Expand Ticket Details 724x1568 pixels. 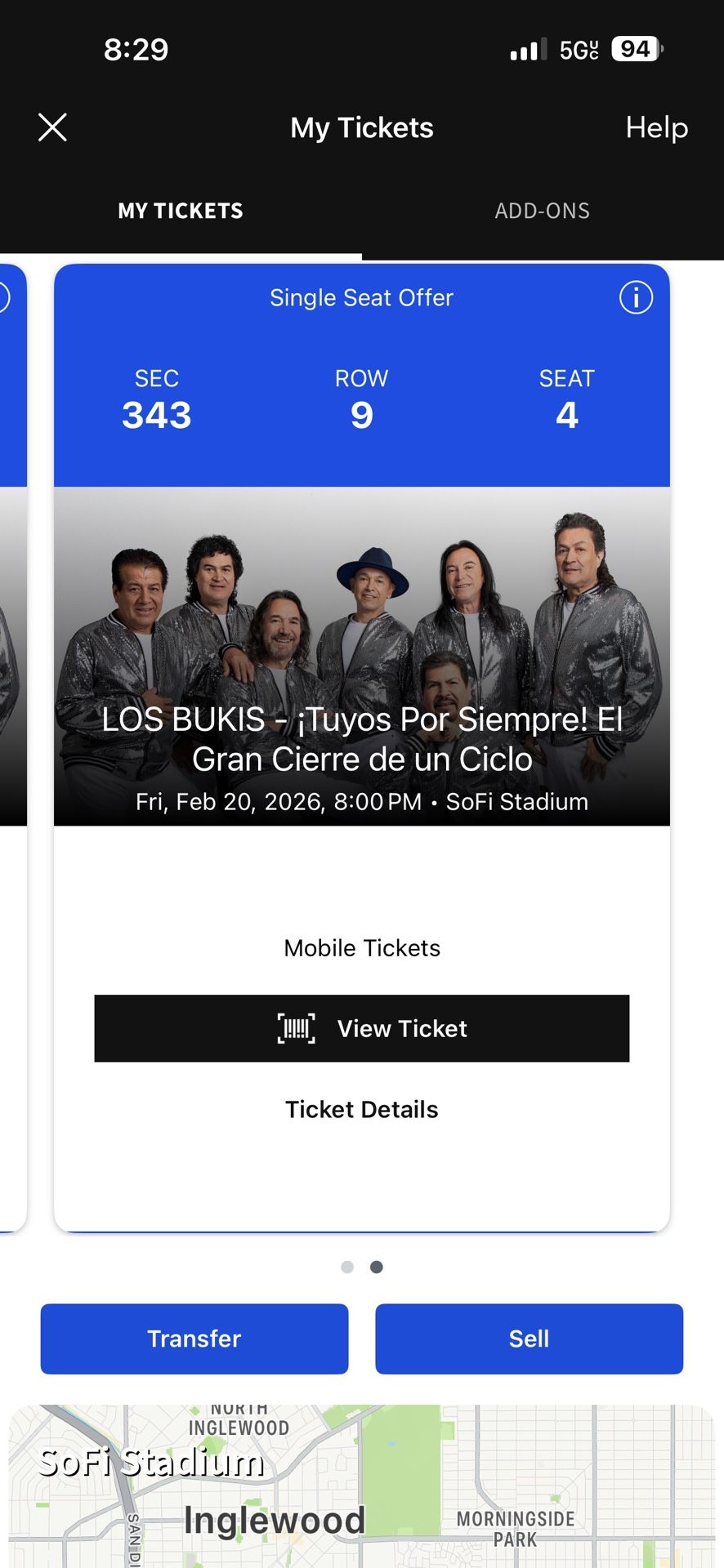pos(362,1109)
